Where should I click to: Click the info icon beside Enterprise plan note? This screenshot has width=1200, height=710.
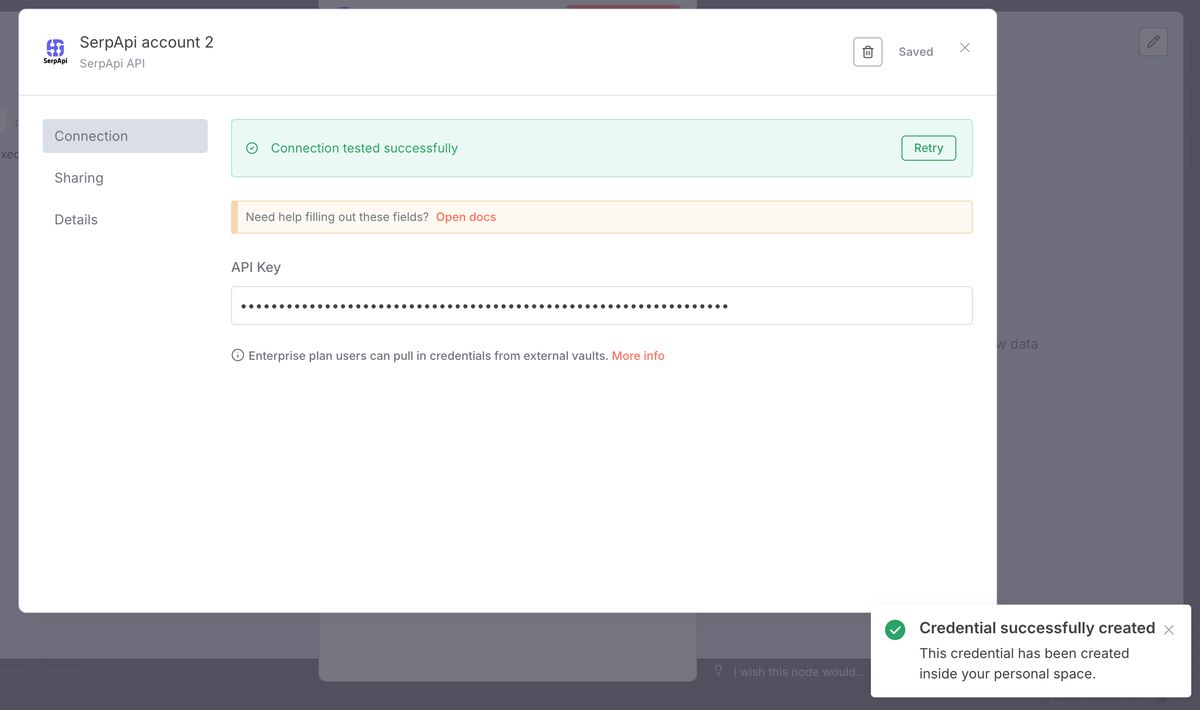[x=238, y=355]
